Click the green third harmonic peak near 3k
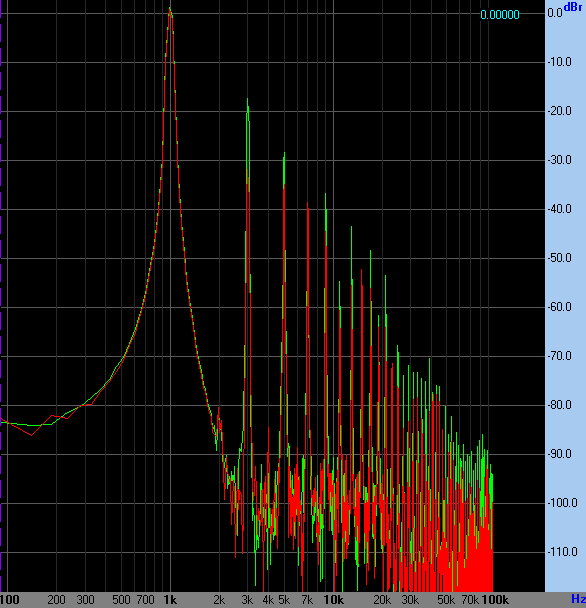The width and height of the screenshot is (586, 608). (x=247, y=100)
